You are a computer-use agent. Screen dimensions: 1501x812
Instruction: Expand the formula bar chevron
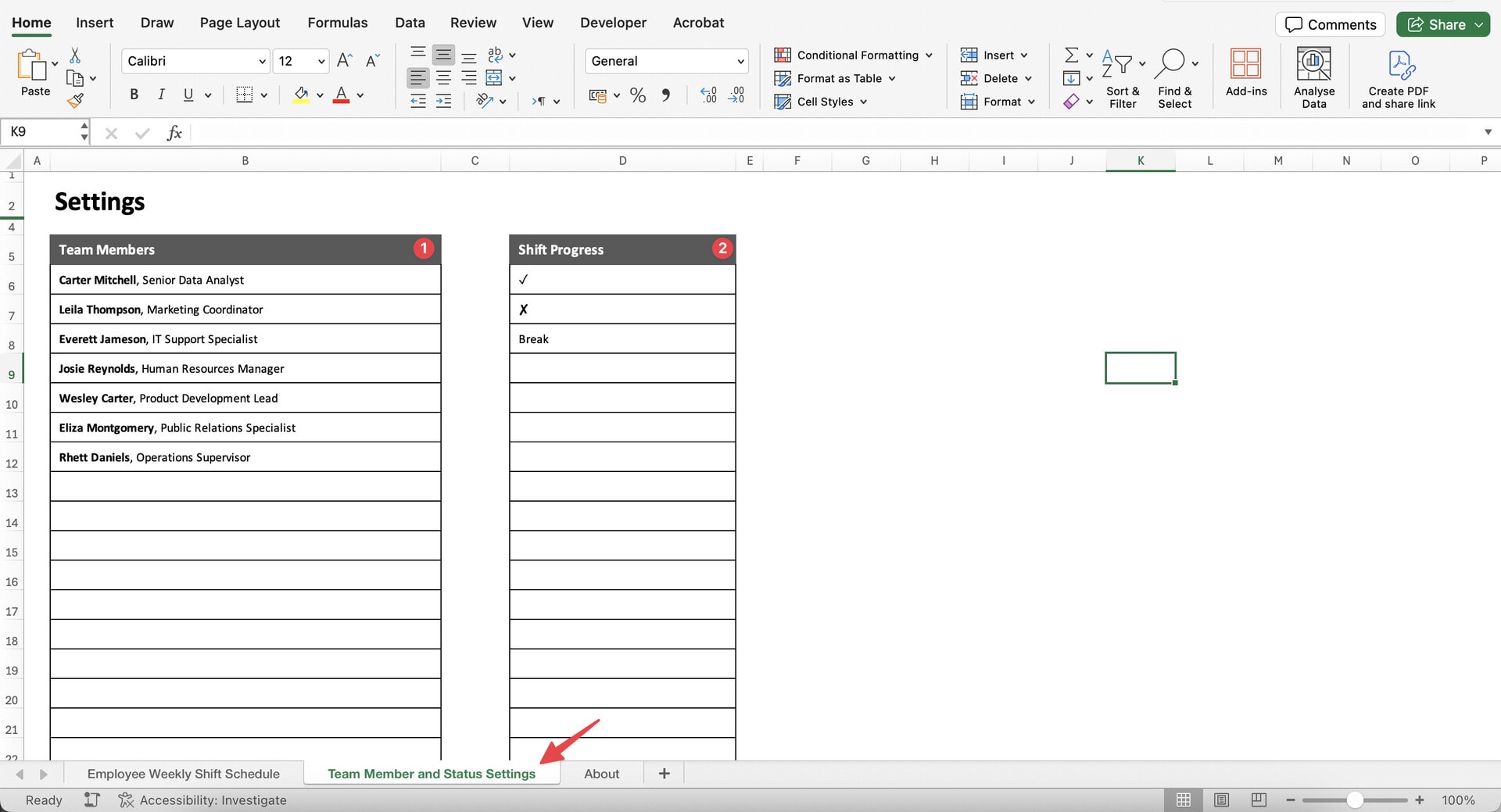[1488, 132]
